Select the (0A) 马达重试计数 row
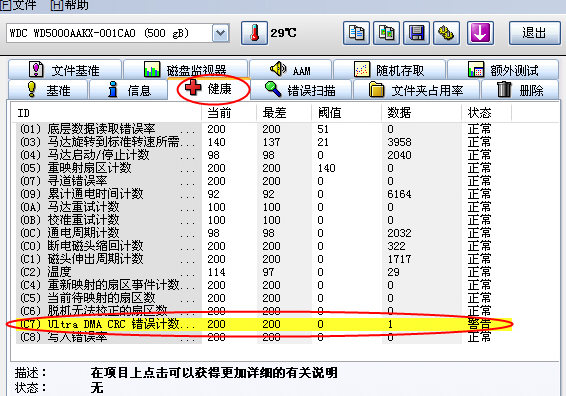This screenshot has height=396, width=566. pyautogui.click(x=264, y=207)
